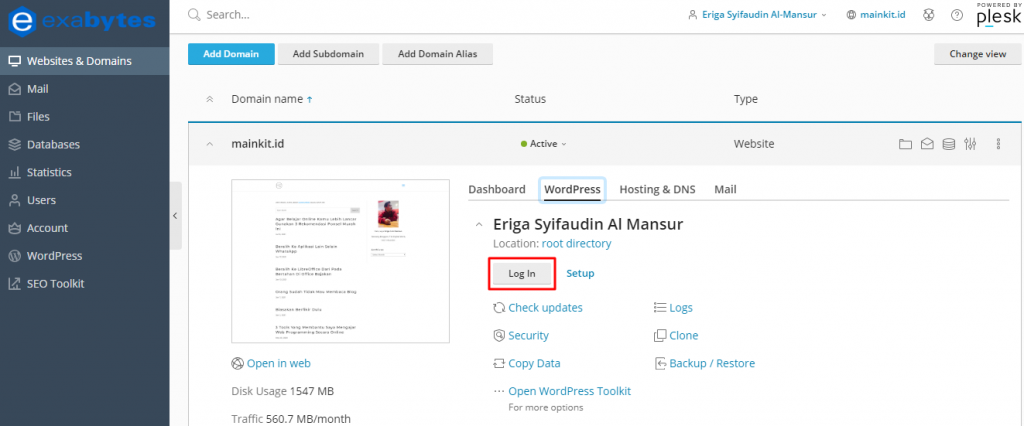Click the Security link

pos(528,335)
